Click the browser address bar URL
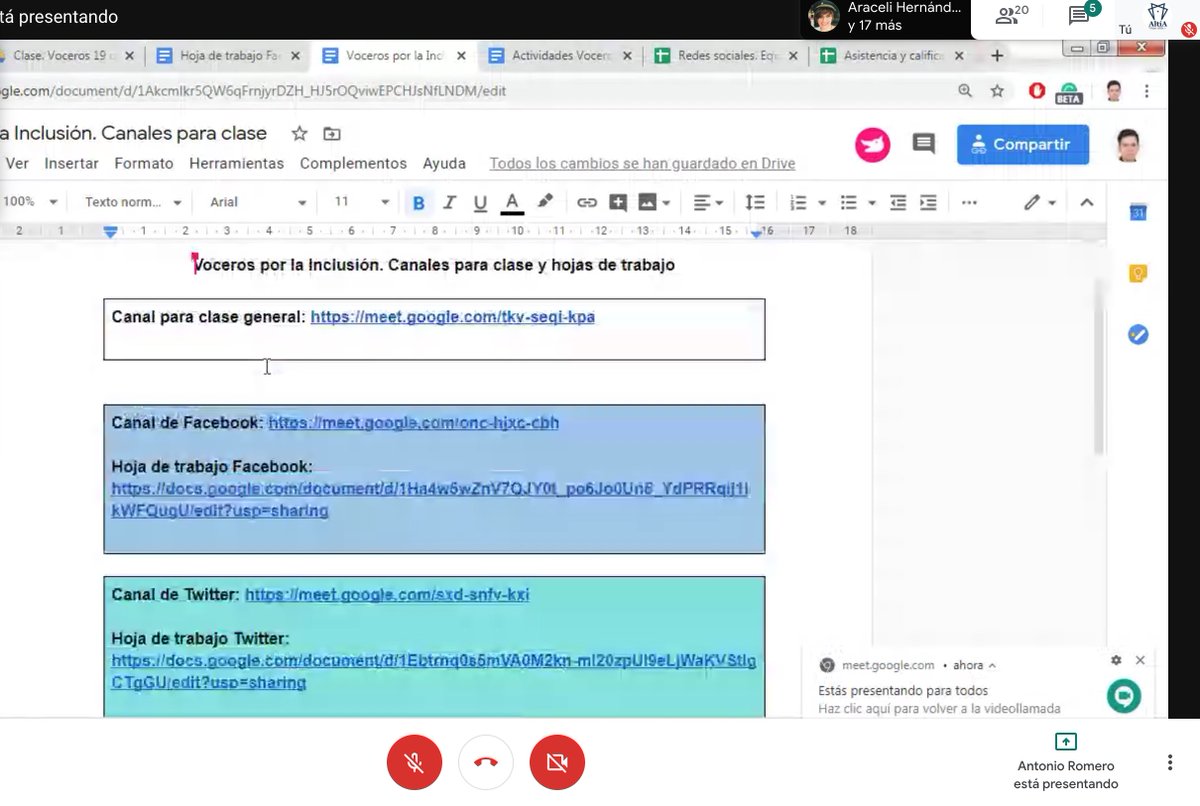1200x806 pixels. coord(253,91)
